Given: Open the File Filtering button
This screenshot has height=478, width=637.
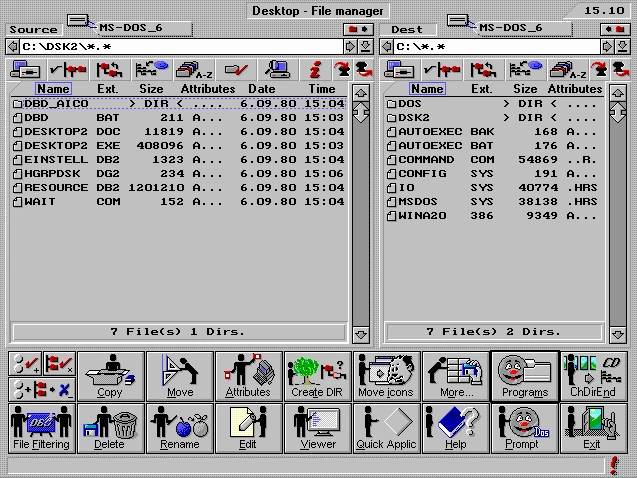Looking at the screenshot, I should [42, 428].
